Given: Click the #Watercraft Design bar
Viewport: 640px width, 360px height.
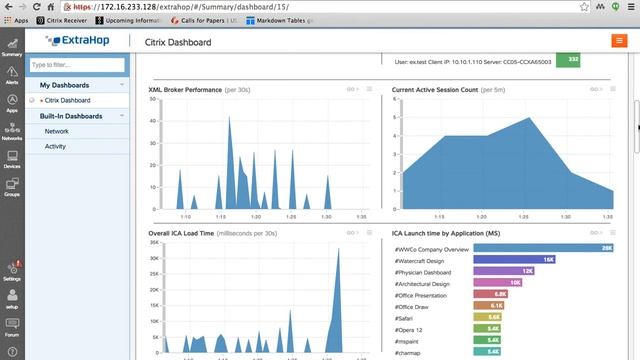Looking at the screenshot, I should click(514, 259).
